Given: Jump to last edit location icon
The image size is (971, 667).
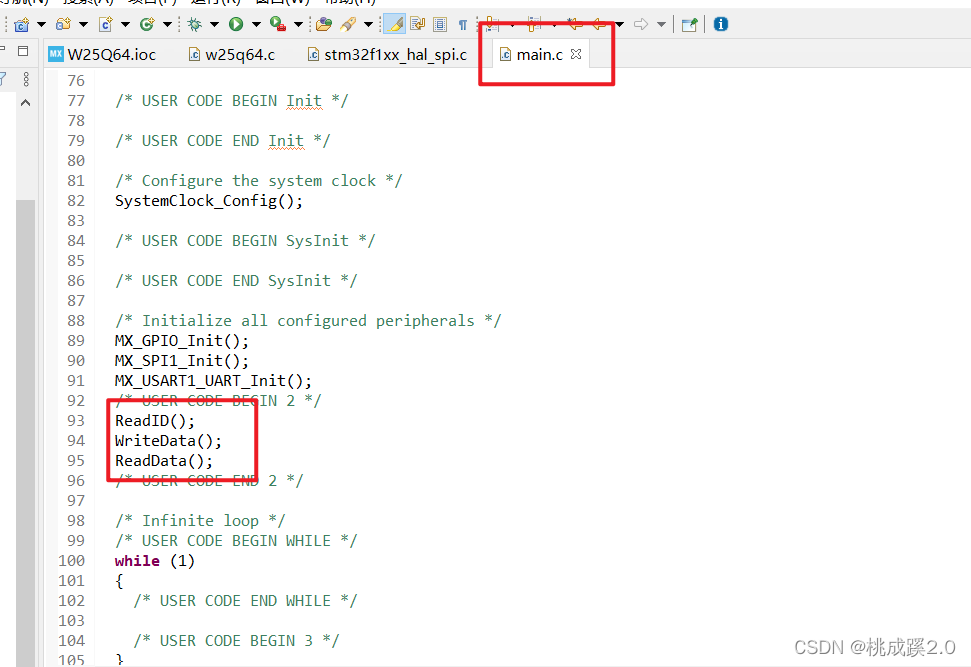Looking at the screenshot, I should click(575, 25).
